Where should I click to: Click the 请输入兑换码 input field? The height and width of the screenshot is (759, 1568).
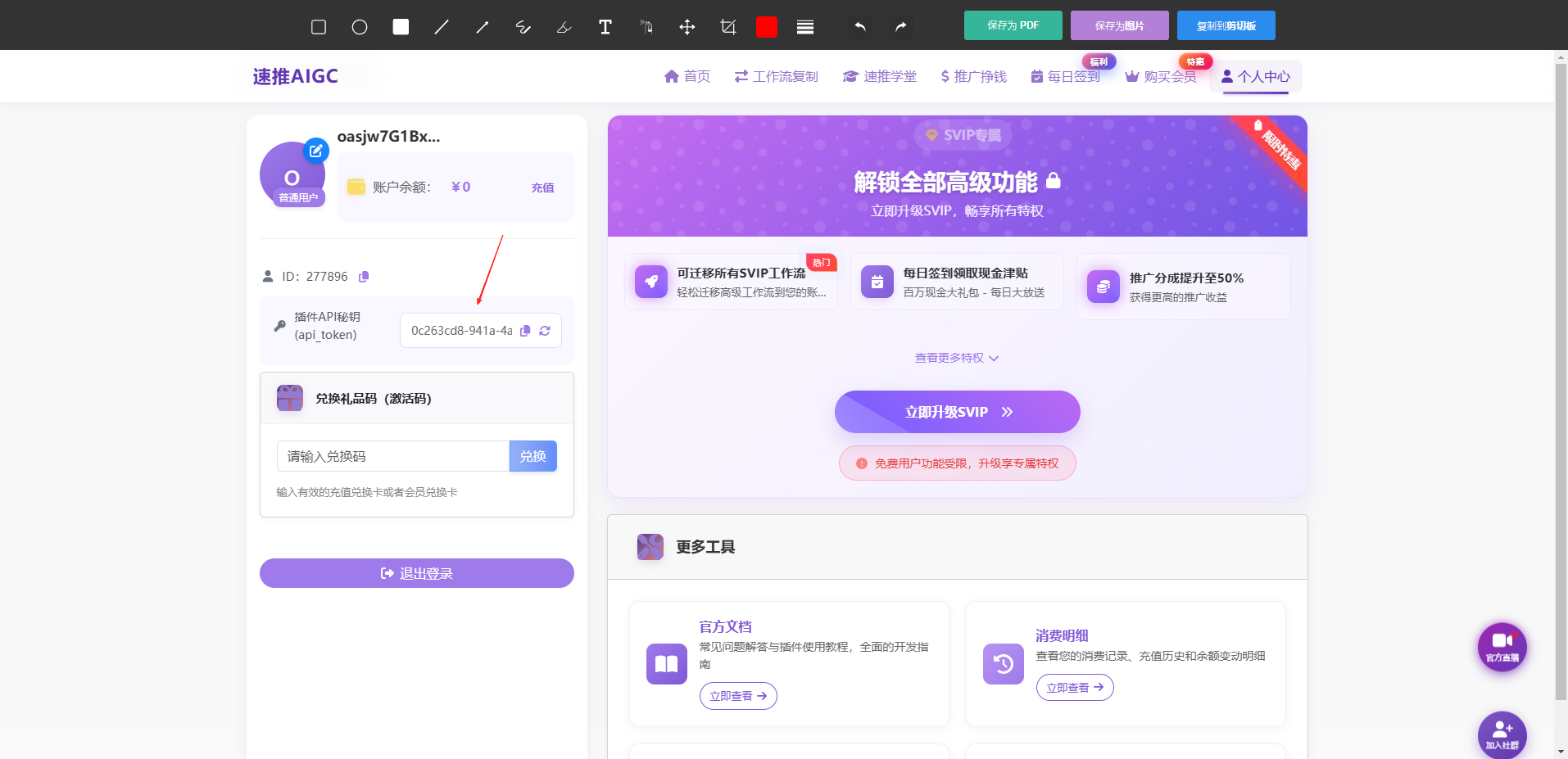[x=393, y=456]
